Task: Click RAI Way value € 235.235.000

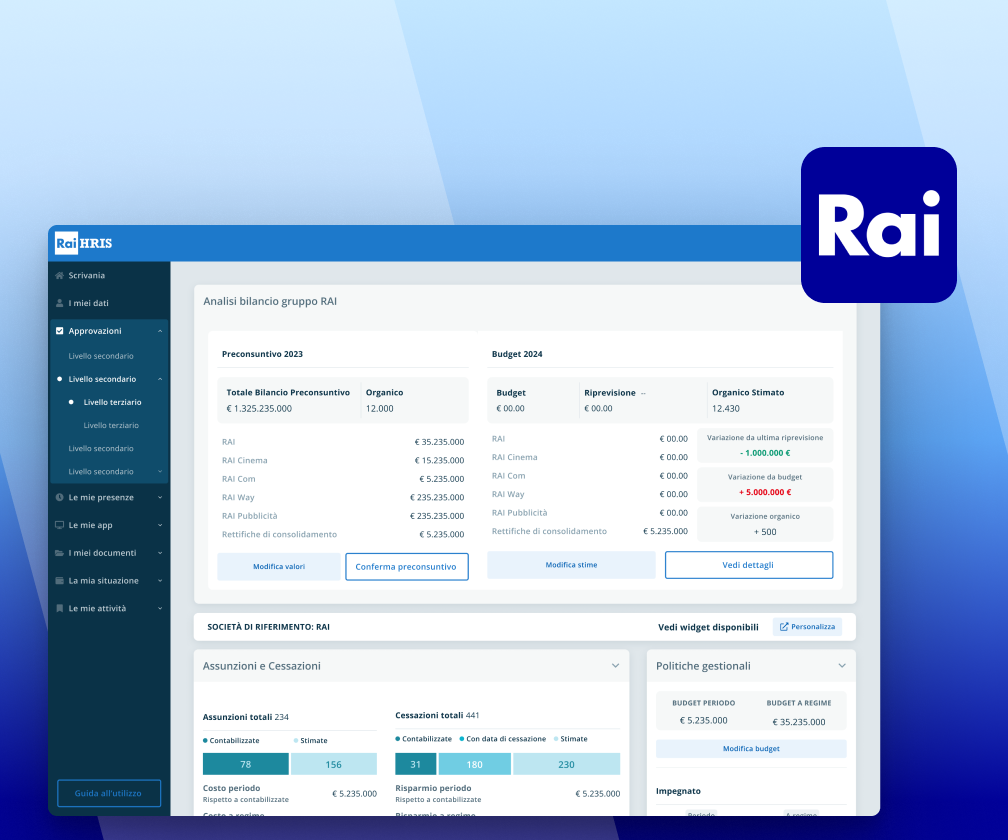Action: click(437, 497)
